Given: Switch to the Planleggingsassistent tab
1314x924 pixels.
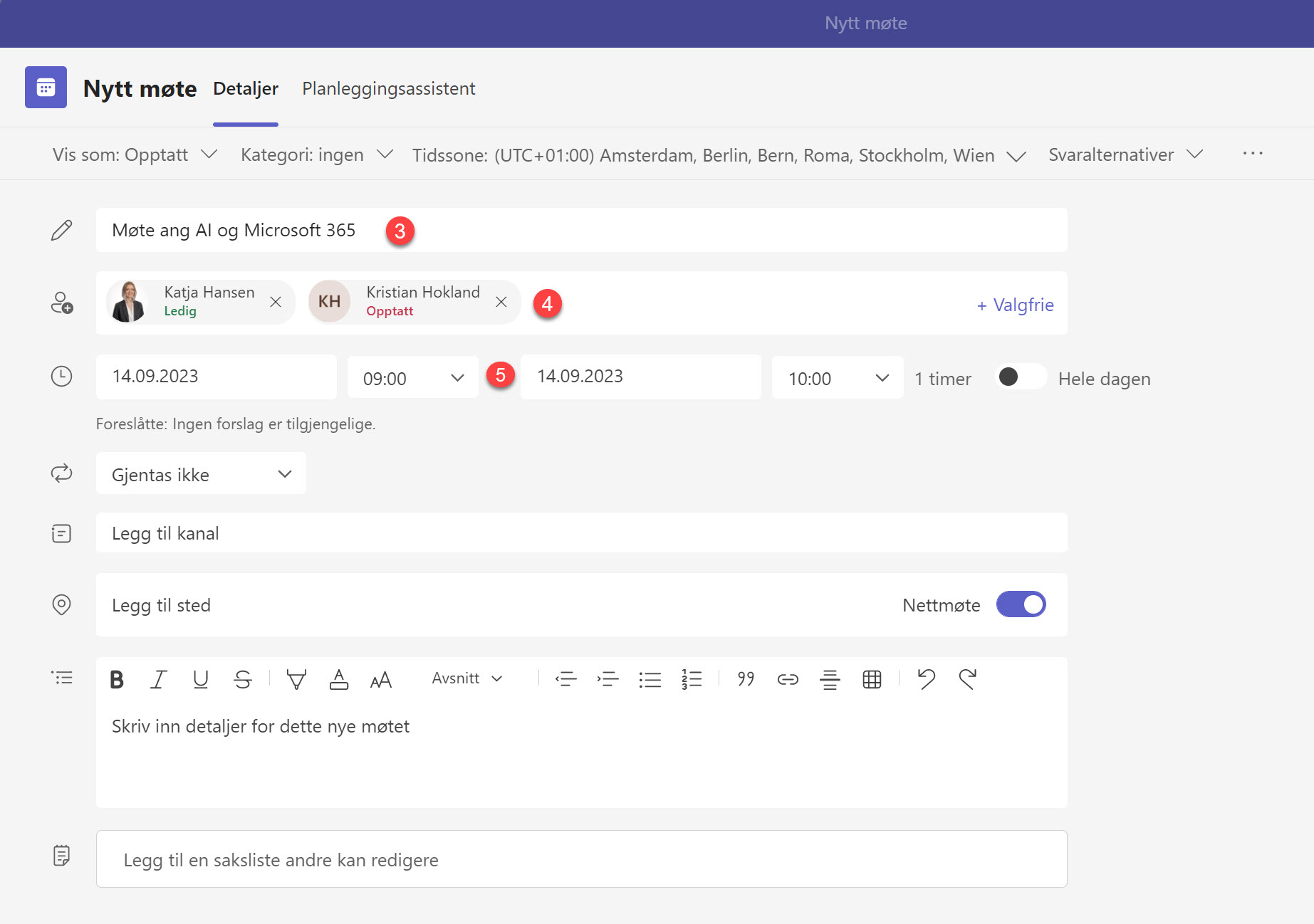Looking at the screenshot, I should (x=388, y=88).
